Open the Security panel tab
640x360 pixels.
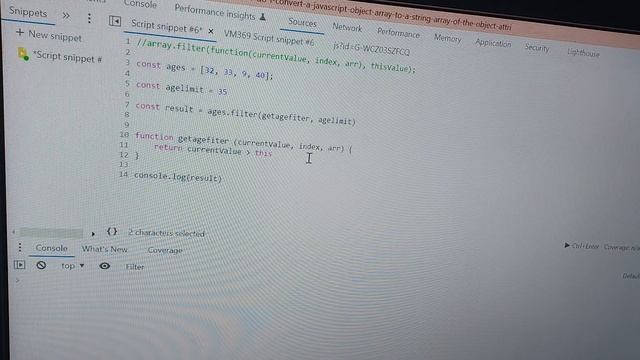click(x=537, y=48)
